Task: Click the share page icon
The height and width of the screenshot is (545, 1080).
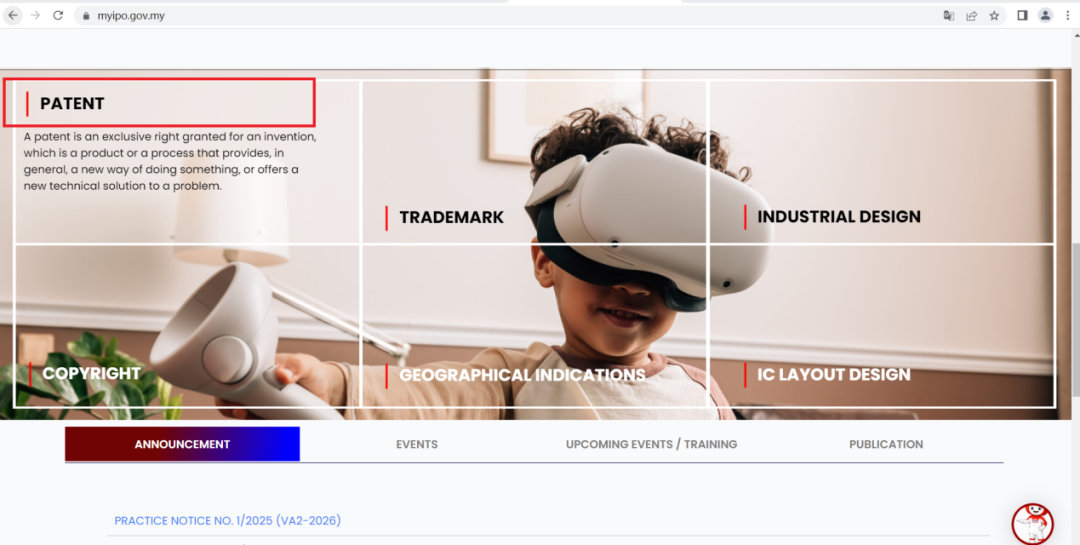Action: pos(971,15)
